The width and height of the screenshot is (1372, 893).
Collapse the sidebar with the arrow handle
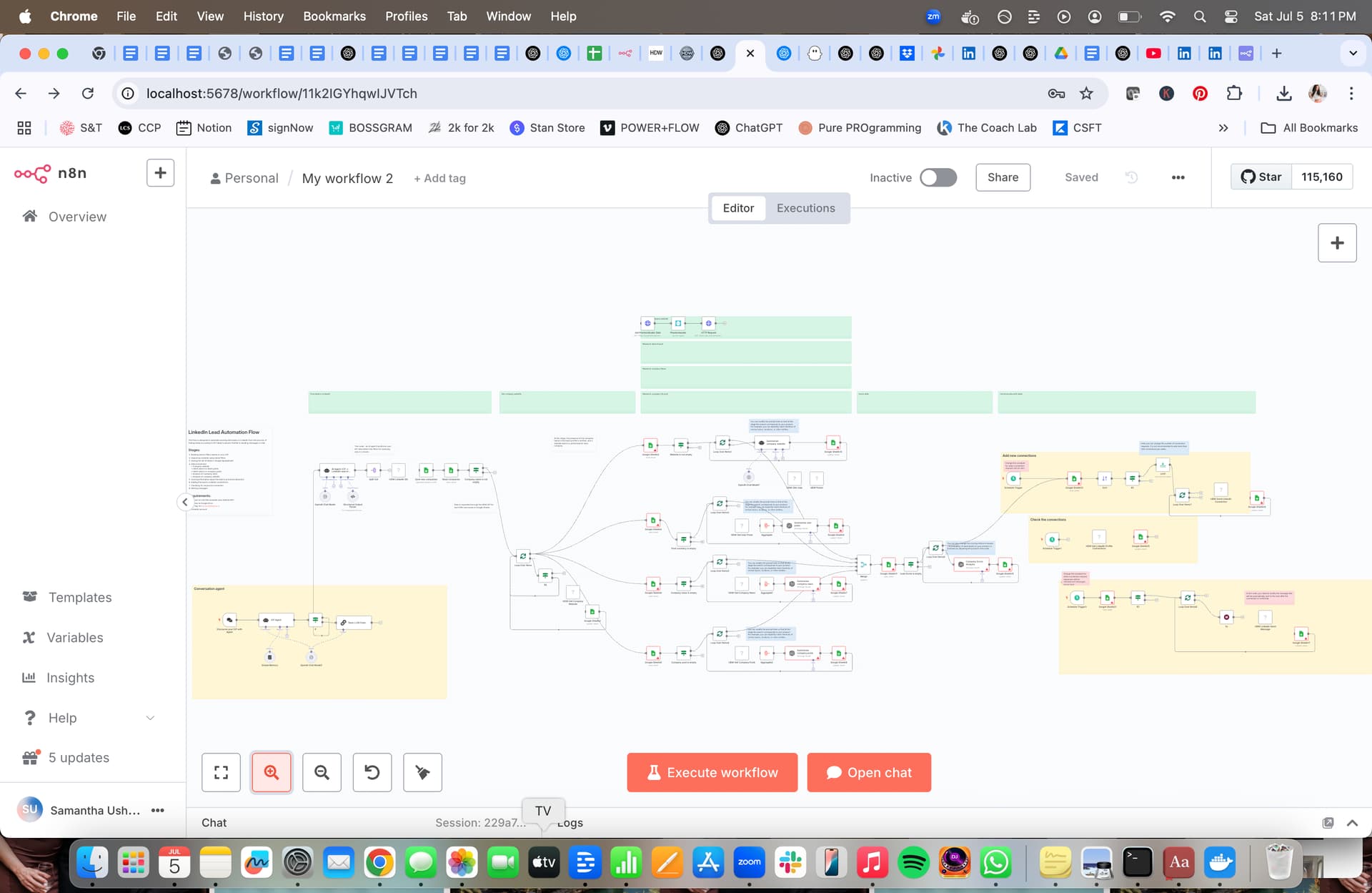click(184, 502)
